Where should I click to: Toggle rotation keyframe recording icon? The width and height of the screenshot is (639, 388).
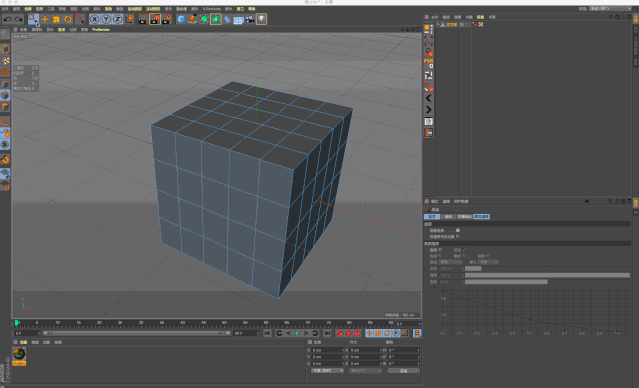pyautogui.click(x=387, y=333)
